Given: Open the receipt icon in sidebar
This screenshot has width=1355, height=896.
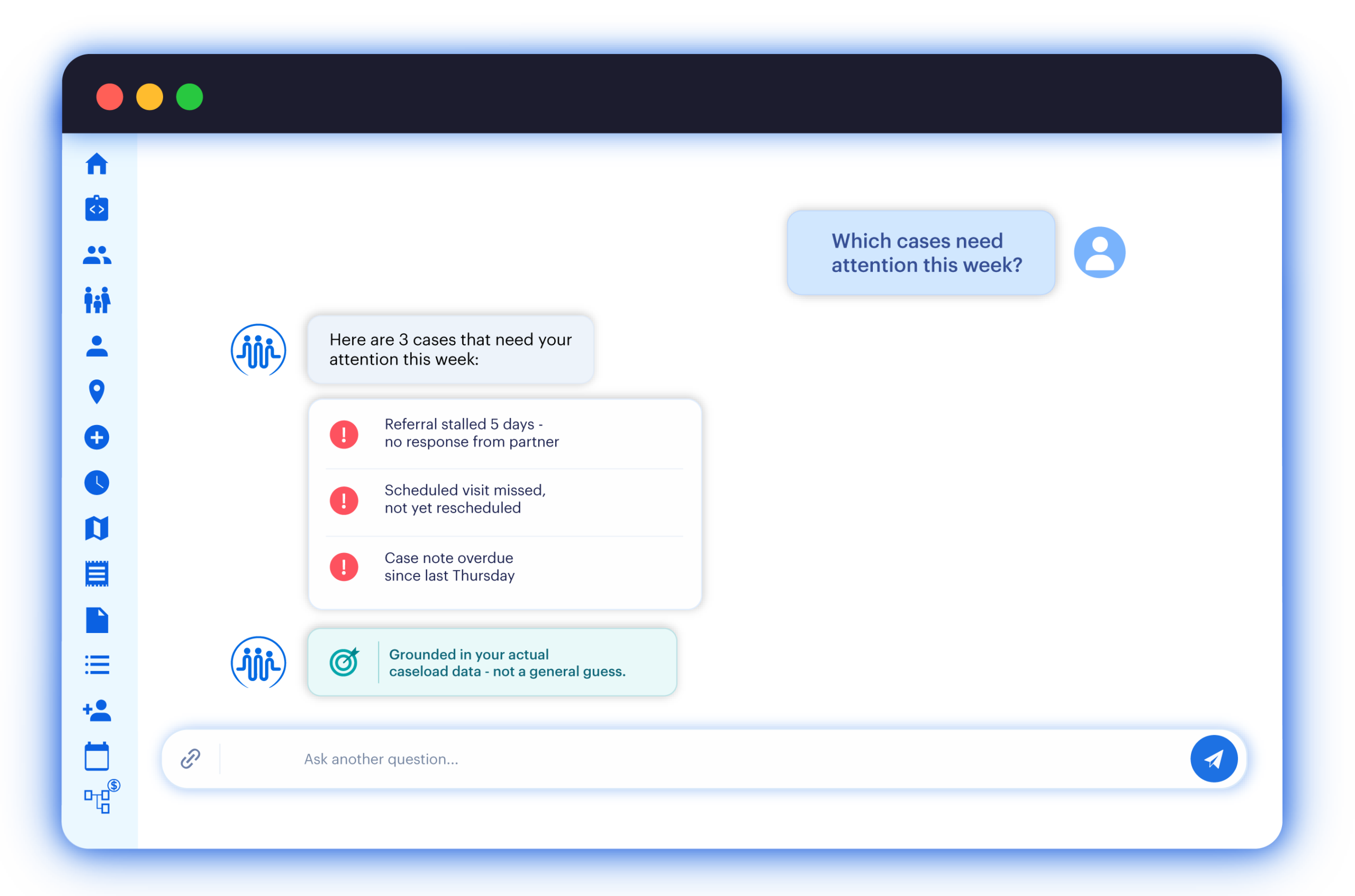Looking at the screenshot, I should tap(96, 574).
